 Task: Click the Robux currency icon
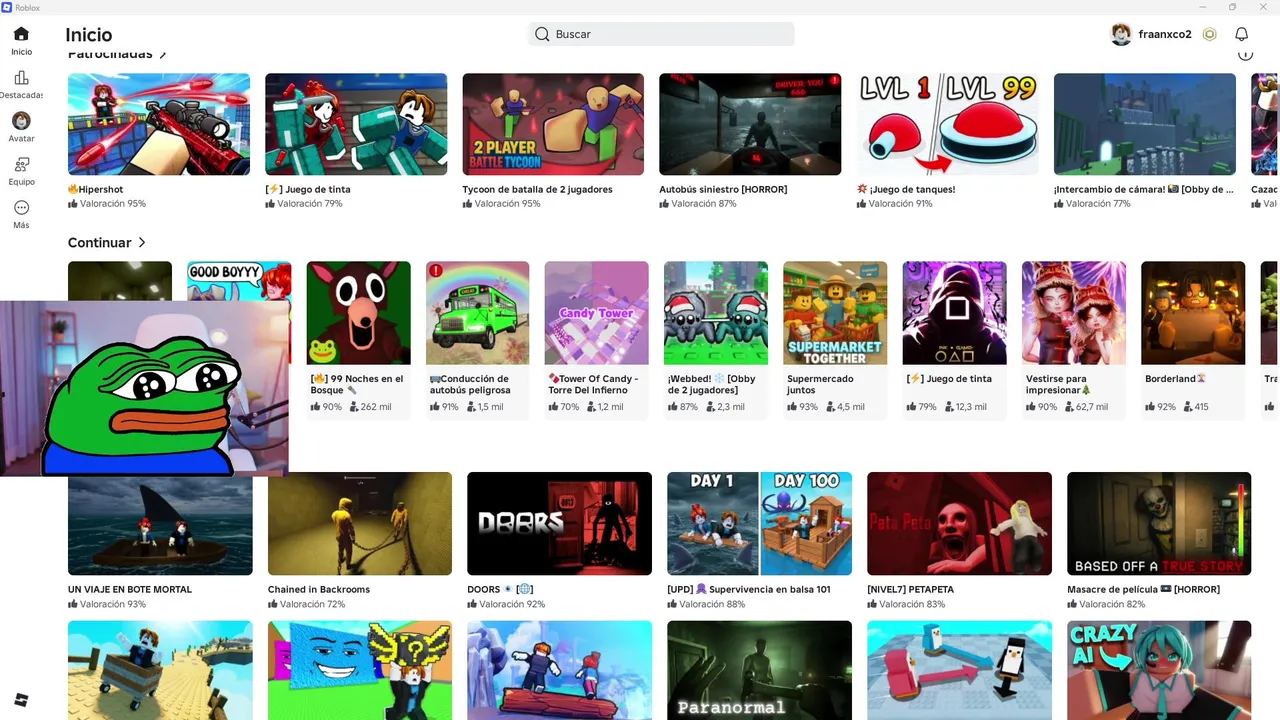tap(1209, 34)
